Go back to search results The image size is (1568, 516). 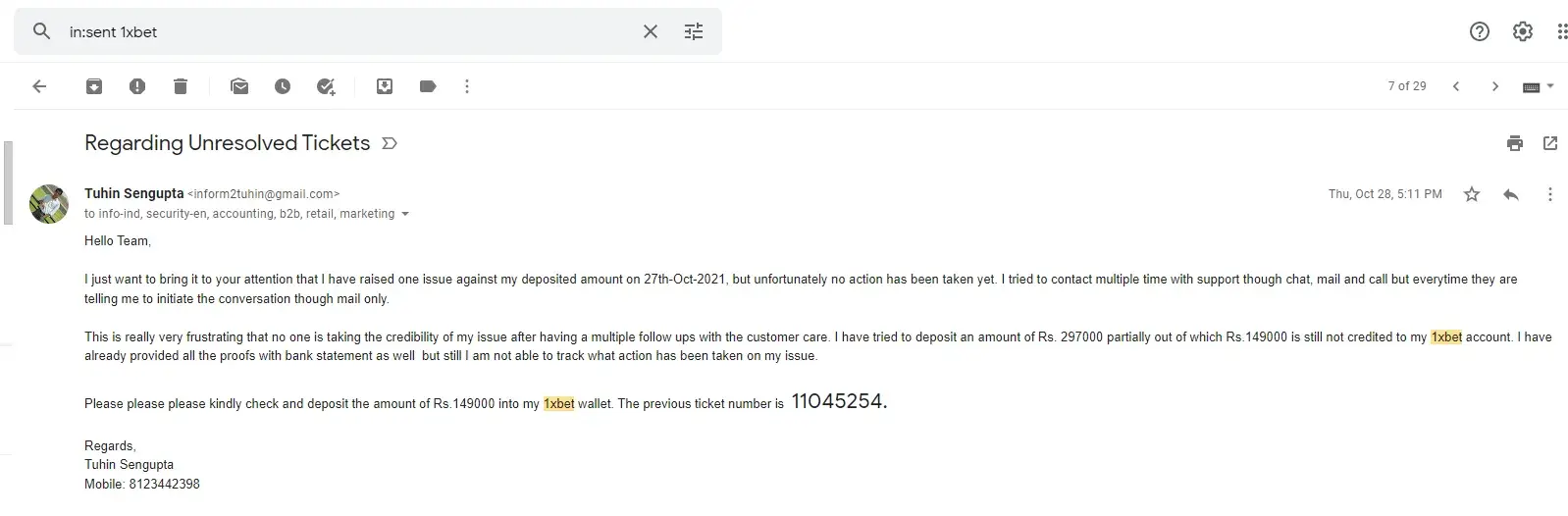pyautogui.click(x=39, y=86)
